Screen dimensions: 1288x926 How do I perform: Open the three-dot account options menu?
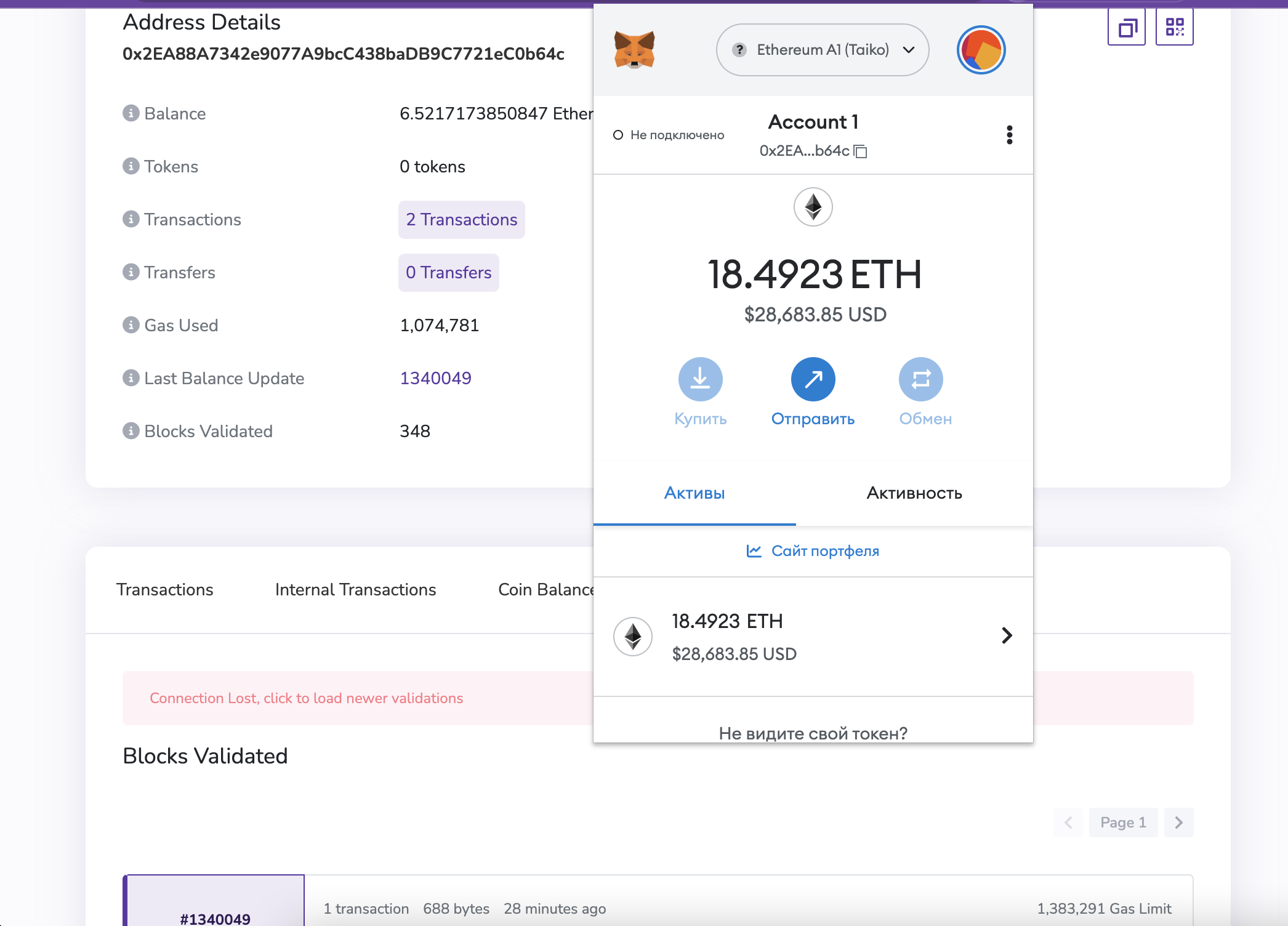[1009, 135]
